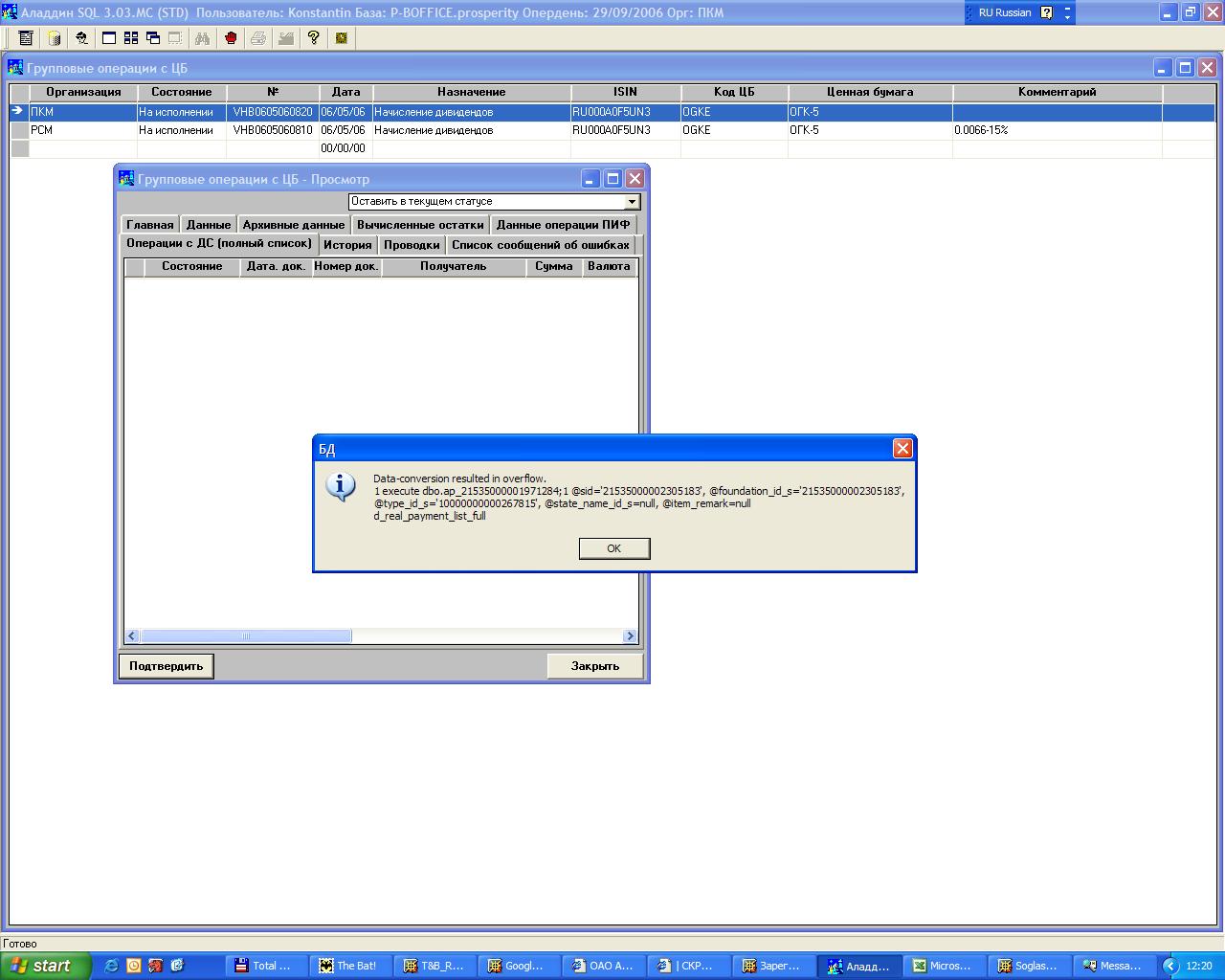Click the database cylinder toolbar icon

[x=55, y=38]
